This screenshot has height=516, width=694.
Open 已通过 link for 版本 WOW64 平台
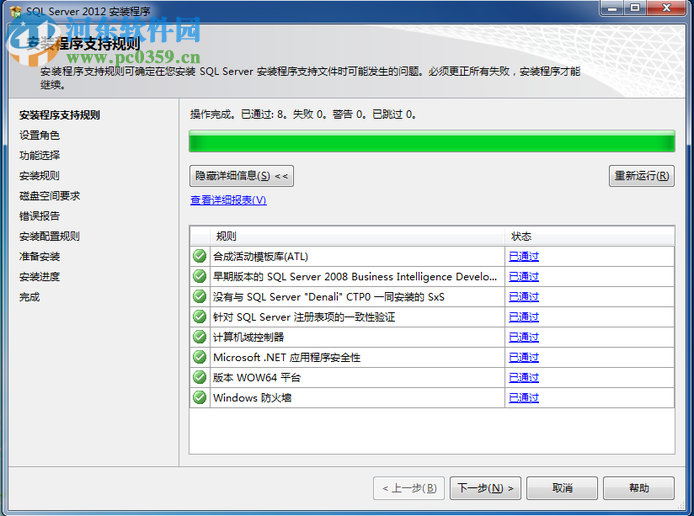coord(524,377)
